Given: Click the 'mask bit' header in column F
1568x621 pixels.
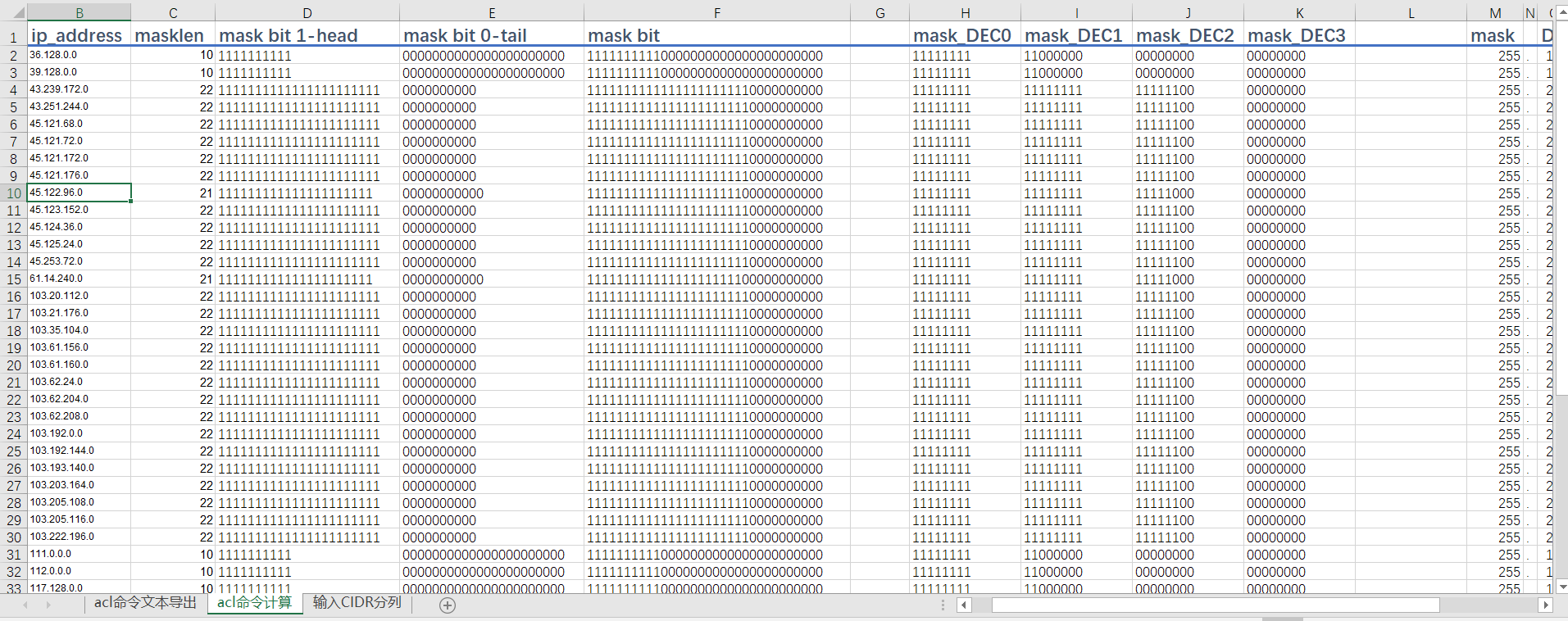Looking at the screenshot, I should (x=717, y=36).
